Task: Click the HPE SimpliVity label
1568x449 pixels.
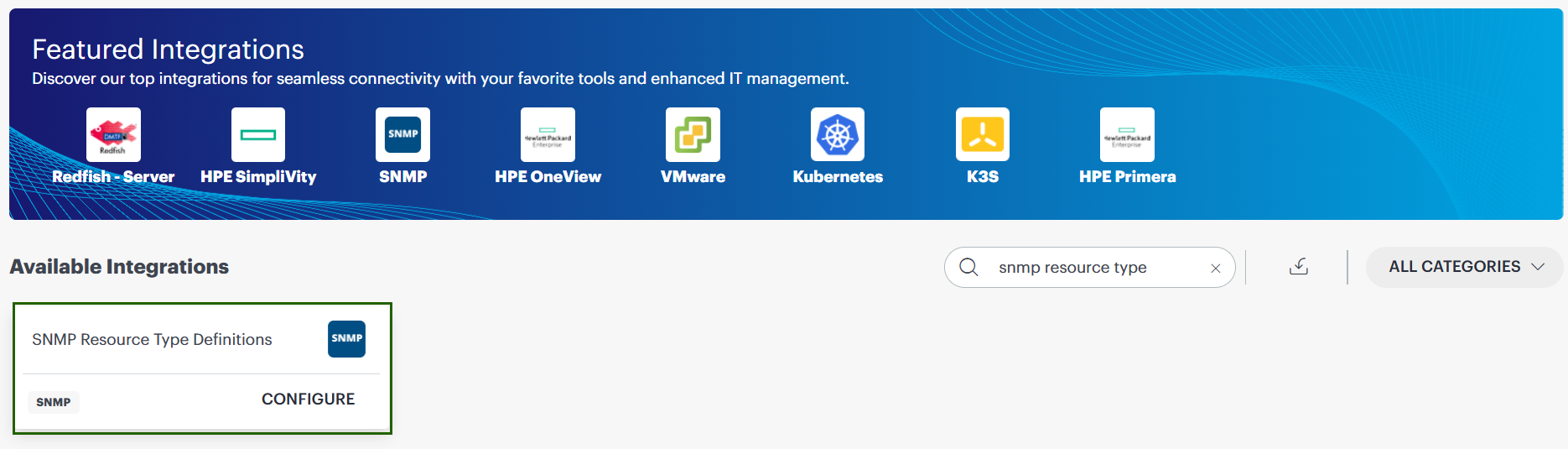Action: 258,177
